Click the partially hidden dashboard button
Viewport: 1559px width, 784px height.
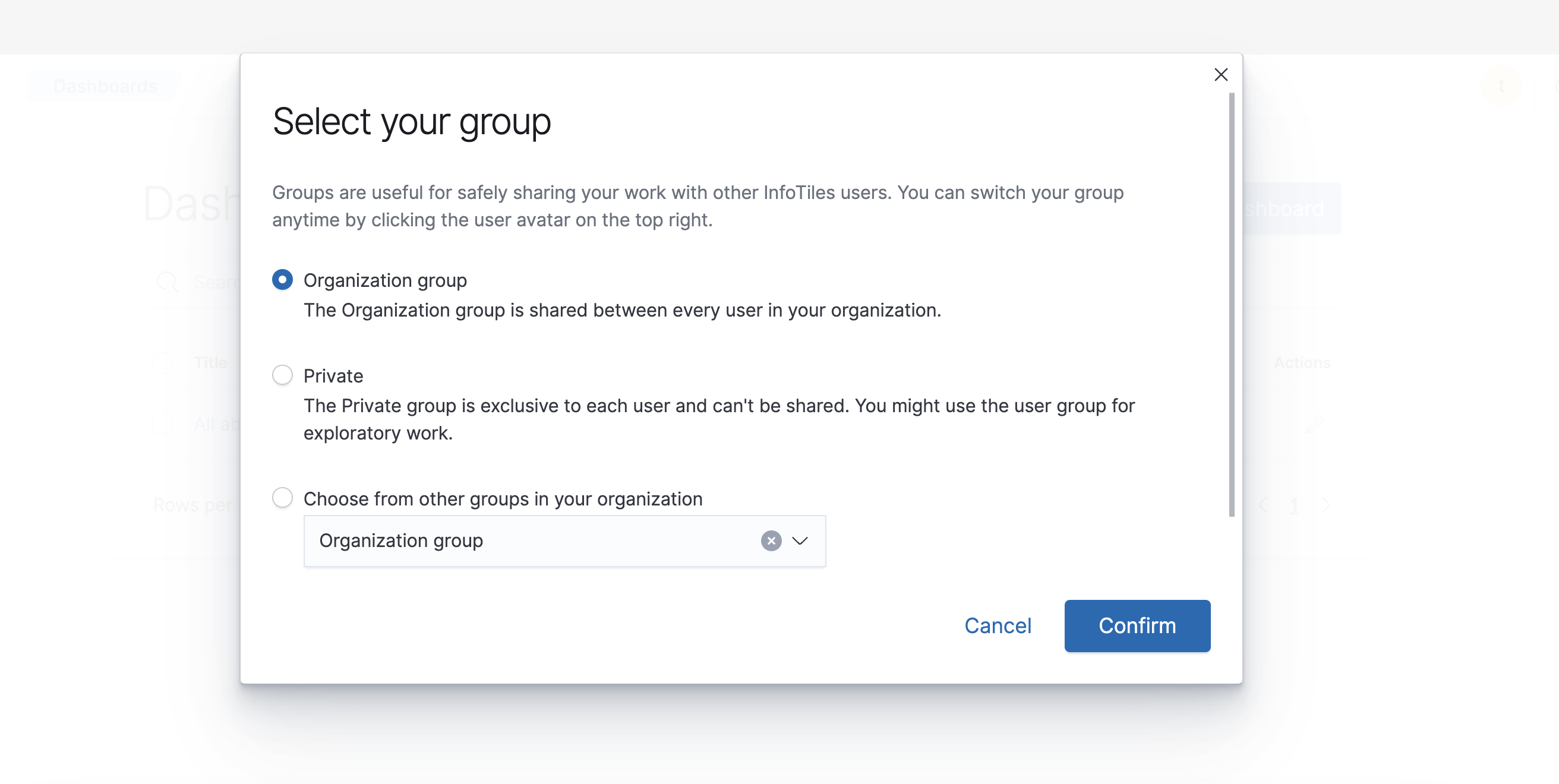1292,208
